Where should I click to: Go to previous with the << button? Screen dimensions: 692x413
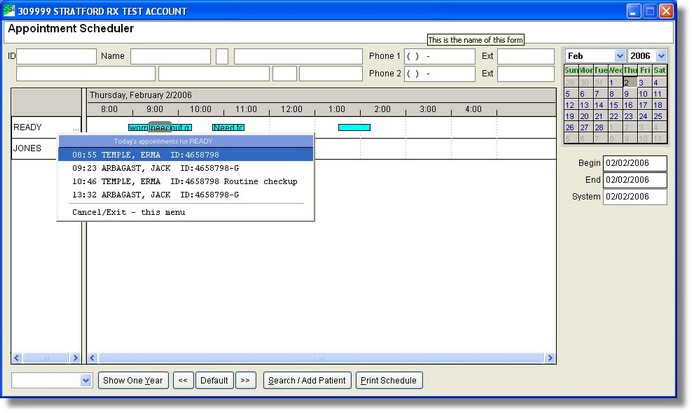(x=183, y=380)
